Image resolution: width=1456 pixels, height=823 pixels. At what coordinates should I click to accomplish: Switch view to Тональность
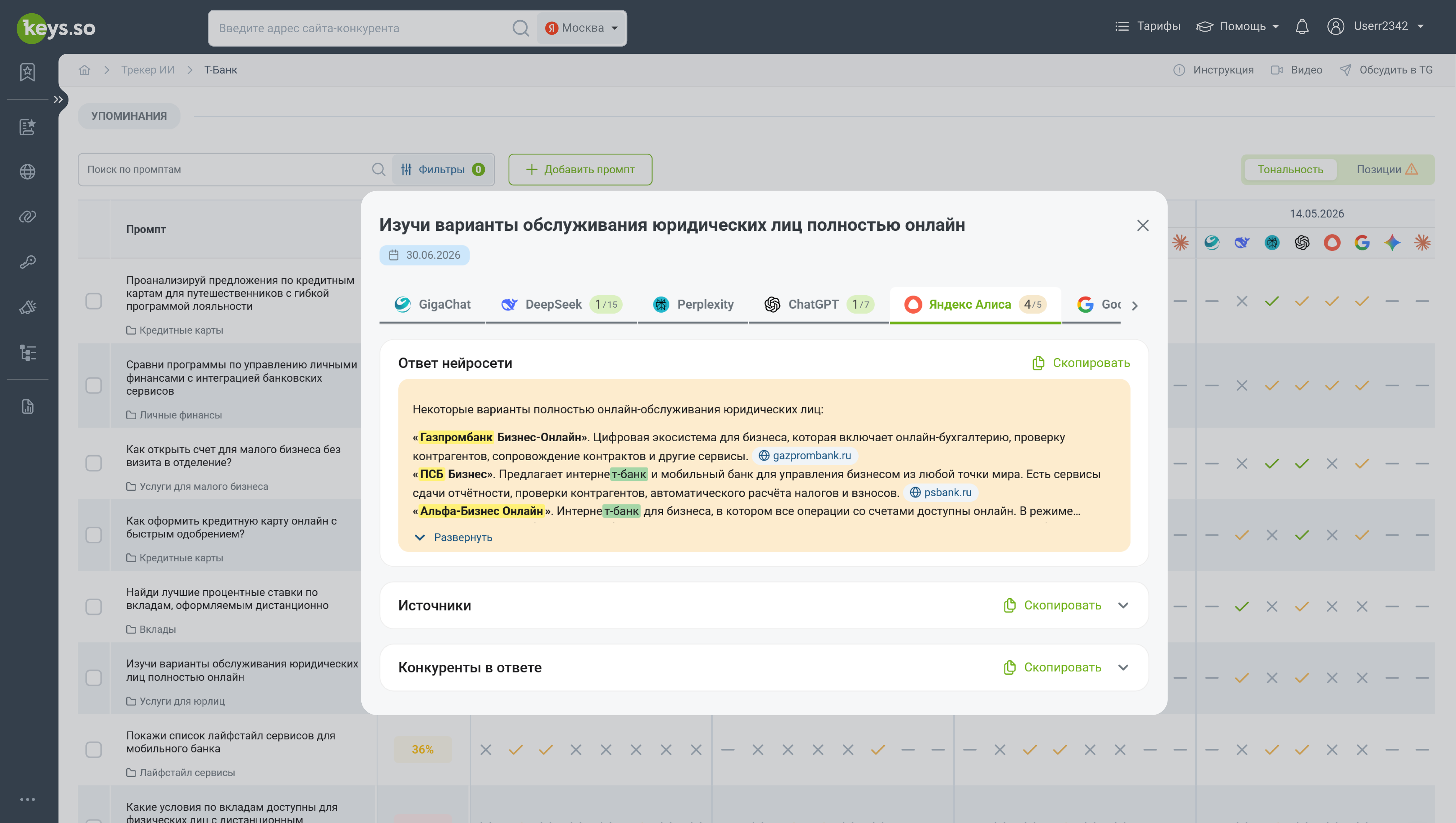click(1290, 170)
